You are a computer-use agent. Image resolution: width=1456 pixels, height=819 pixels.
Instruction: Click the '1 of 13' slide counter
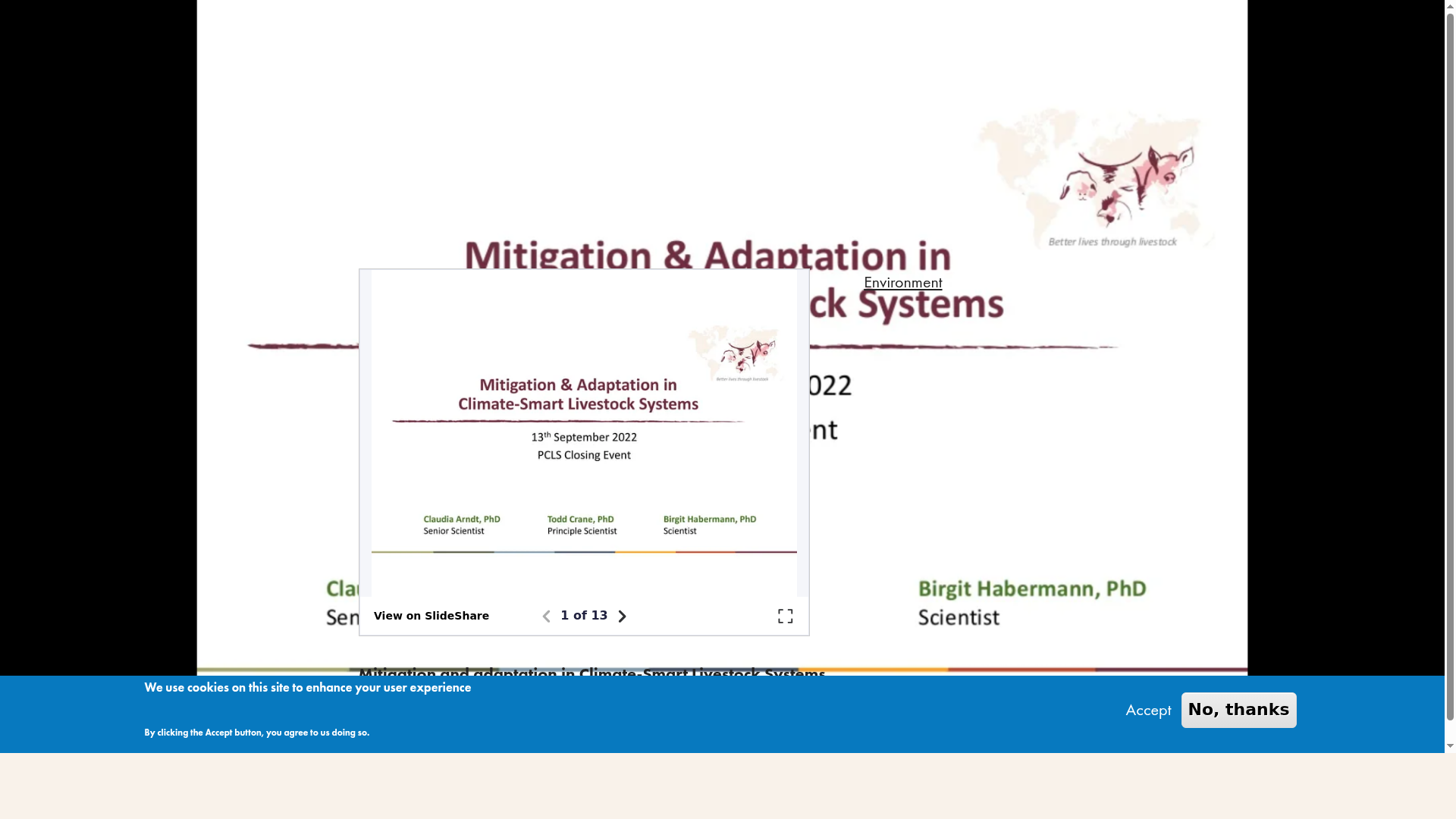(x=584, y=616)
